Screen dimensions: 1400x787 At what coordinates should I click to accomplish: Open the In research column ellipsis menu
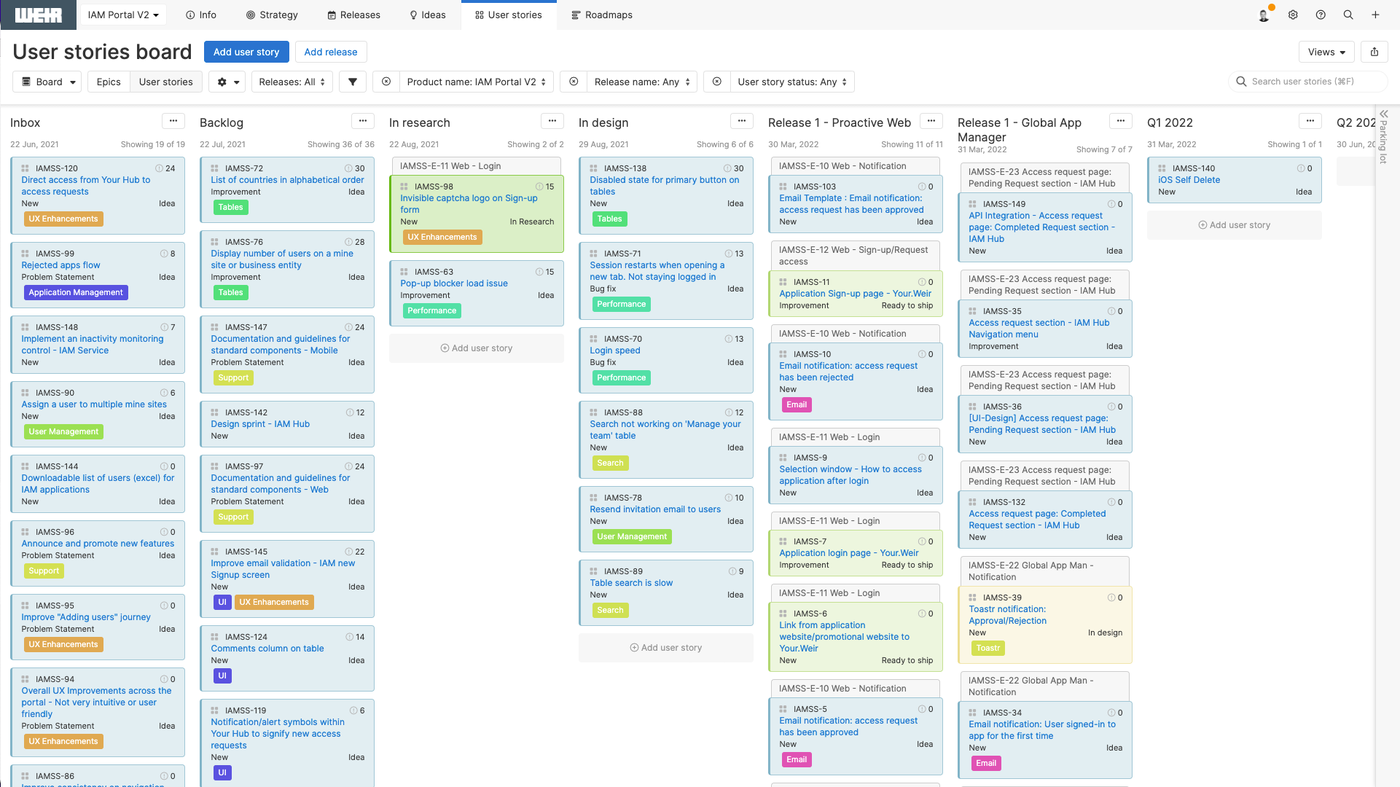(x=552, y=121)
